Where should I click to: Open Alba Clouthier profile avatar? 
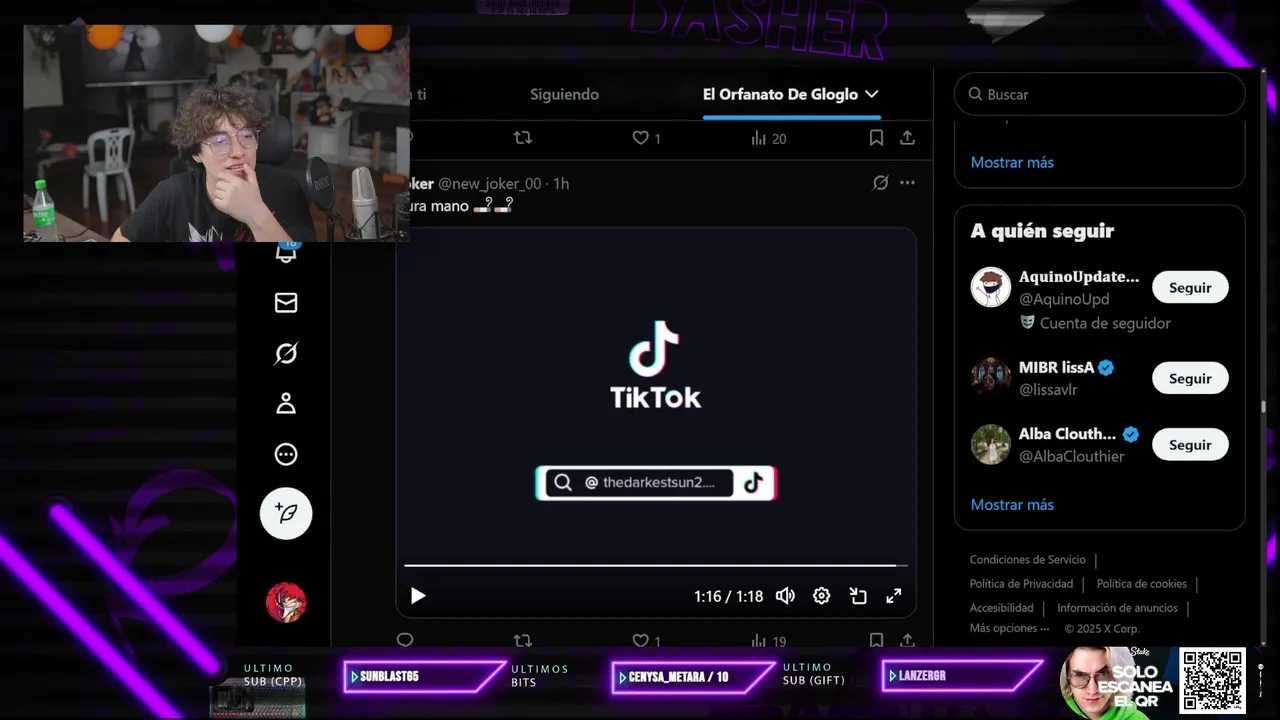click(991, 445)
